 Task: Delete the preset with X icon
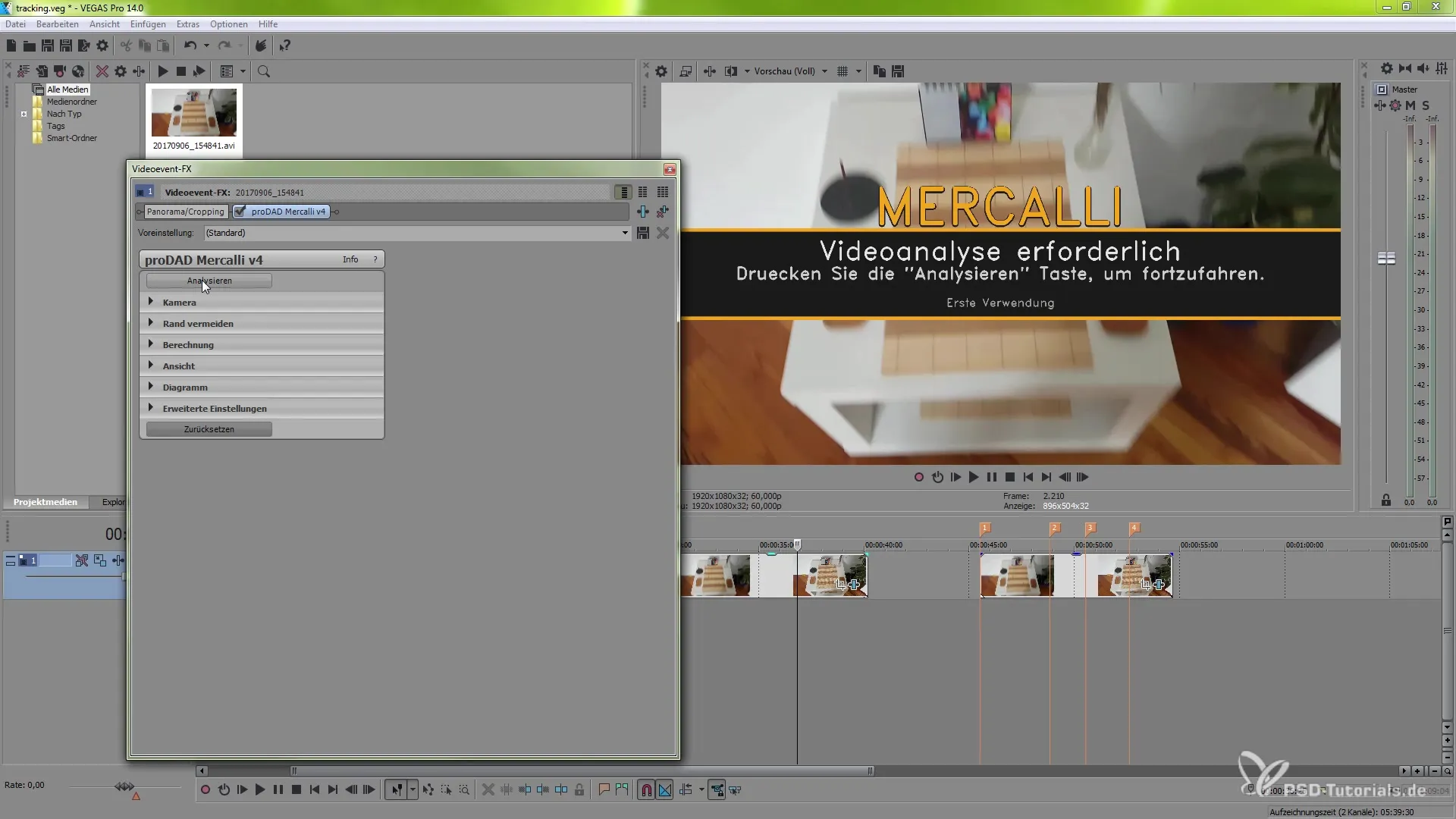[x=663, y=233]
